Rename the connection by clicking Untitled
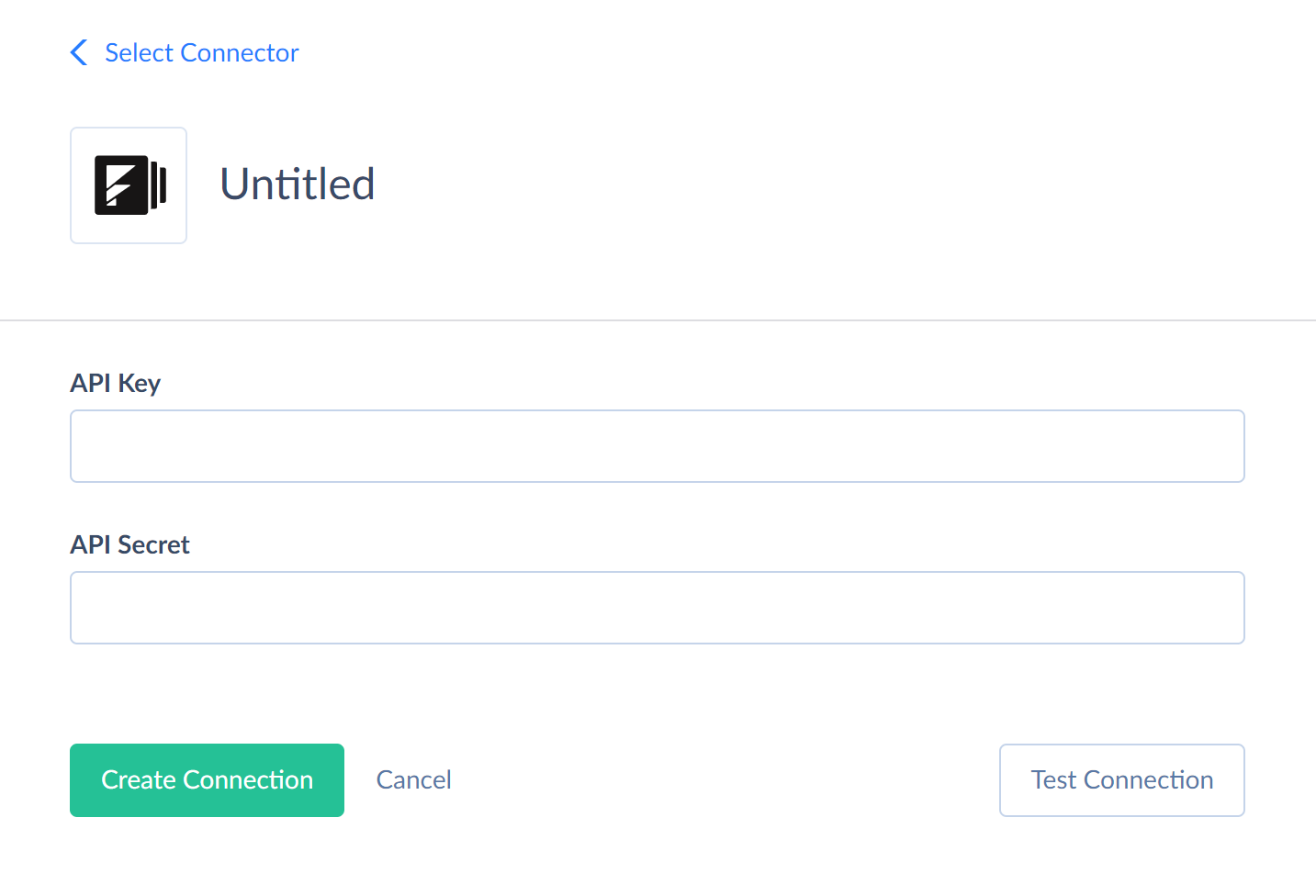This screenshot has width=1316, height=896. point(298,184)
